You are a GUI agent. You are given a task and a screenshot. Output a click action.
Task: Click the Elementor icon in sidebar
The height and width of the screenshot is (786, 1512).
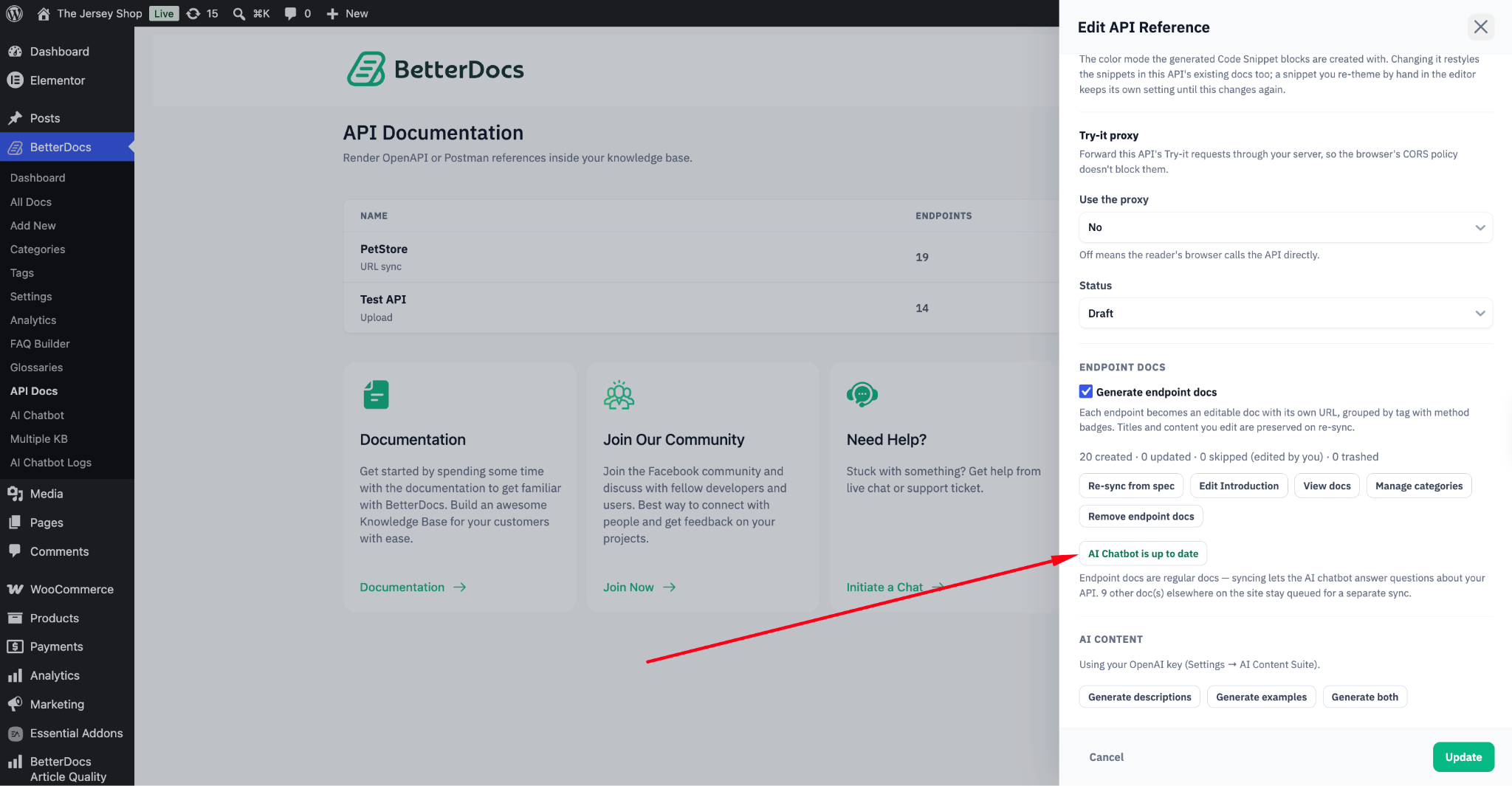(x=15, y=80)
